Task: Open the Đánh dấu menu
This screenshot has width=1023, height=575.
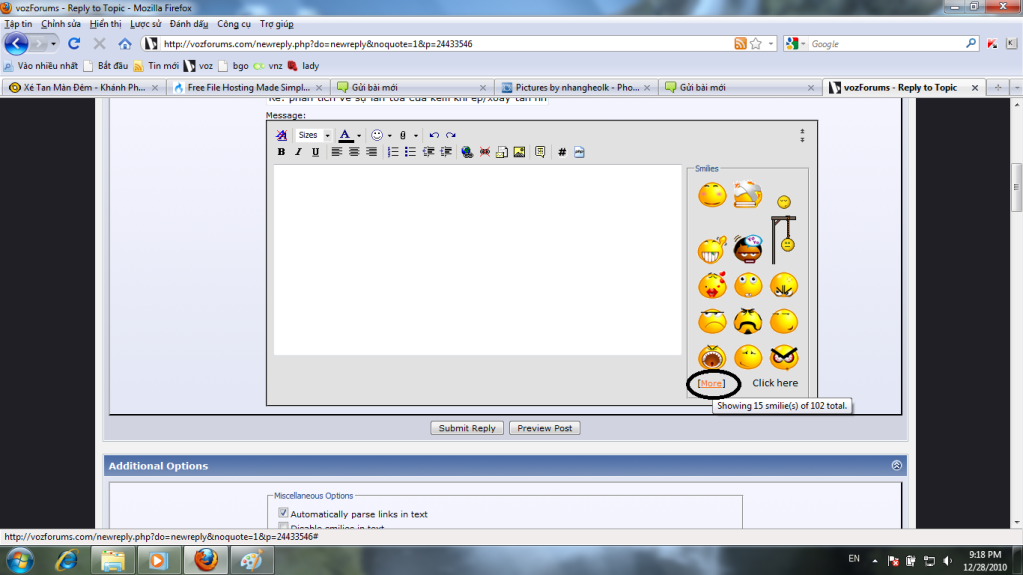Action: [189, 24]
